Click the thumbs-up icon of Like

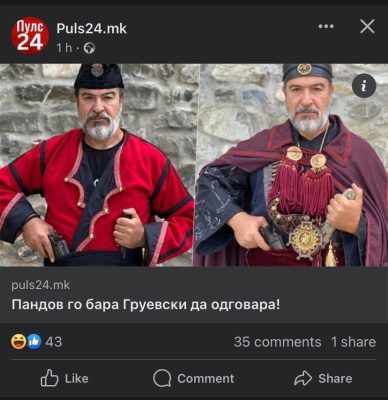coord(49,378)
